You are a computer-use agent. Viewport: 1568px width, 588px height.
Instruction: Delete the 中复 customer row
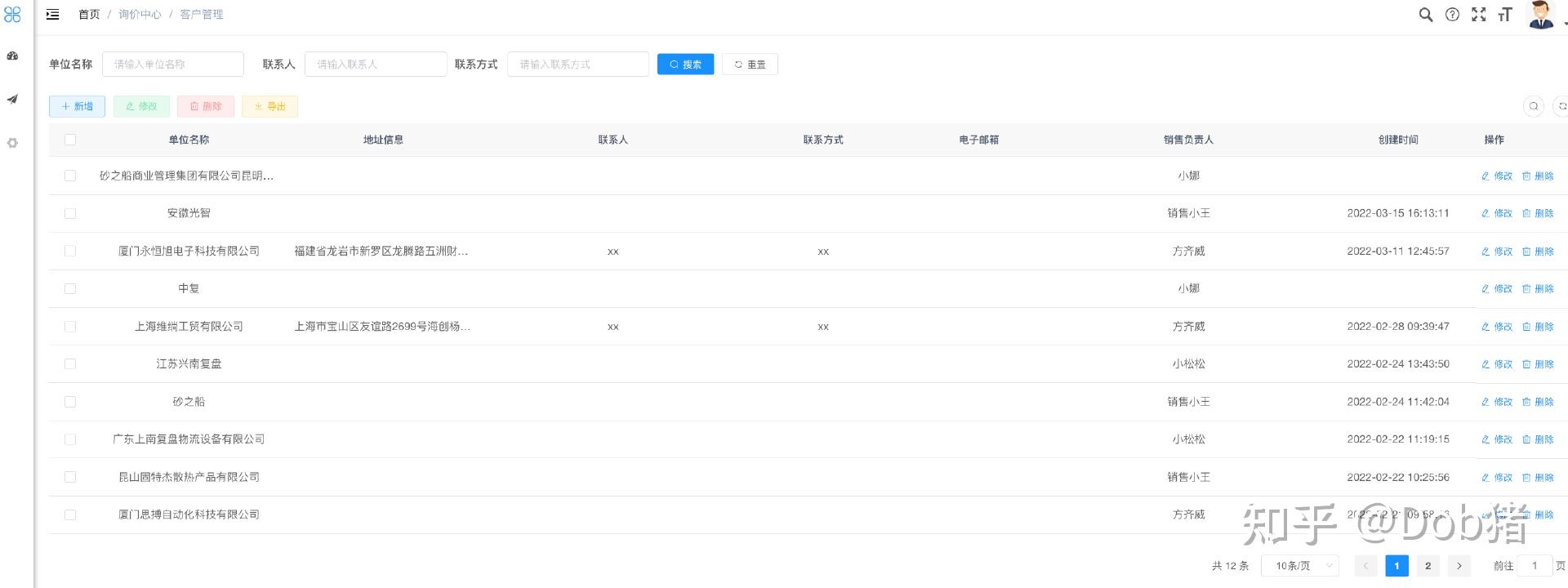[1538, 289]
